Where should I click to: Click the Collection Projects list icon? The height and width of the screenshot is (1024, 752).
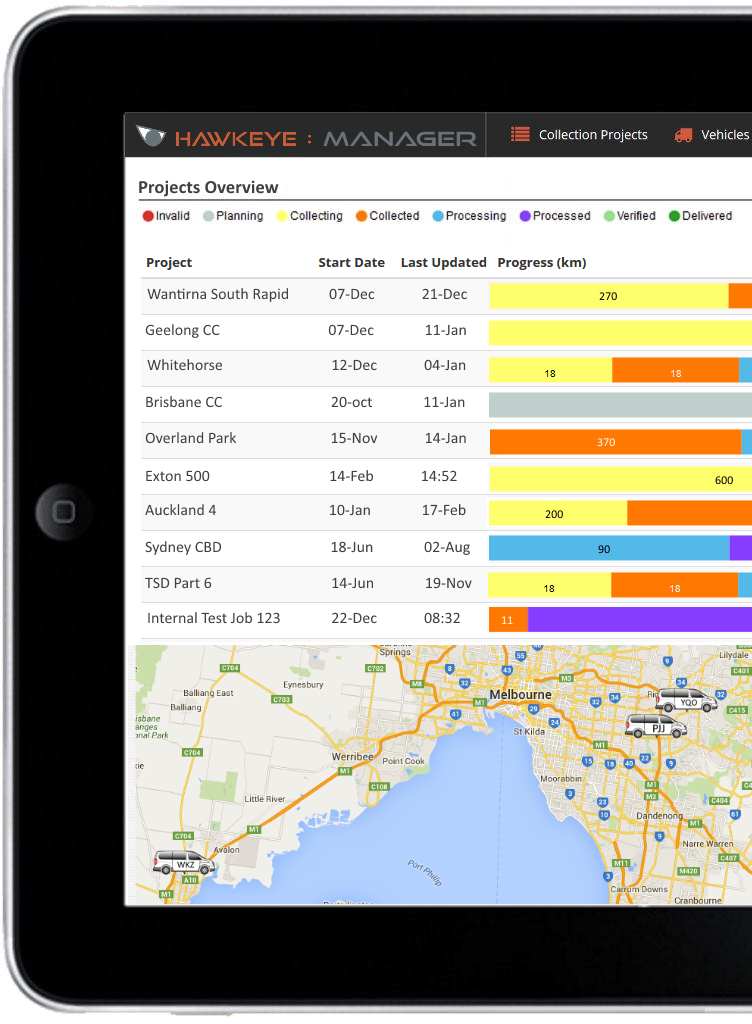(520, 135)
